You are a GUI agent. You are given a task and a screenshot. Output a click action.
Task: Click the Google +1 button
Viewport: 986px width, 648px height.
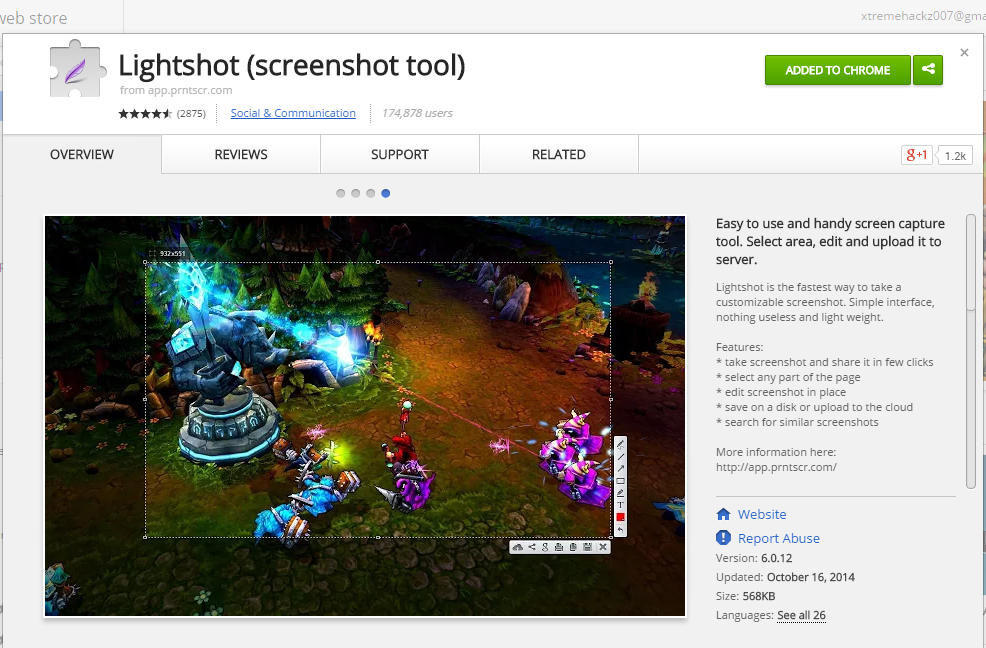[916, 155]
